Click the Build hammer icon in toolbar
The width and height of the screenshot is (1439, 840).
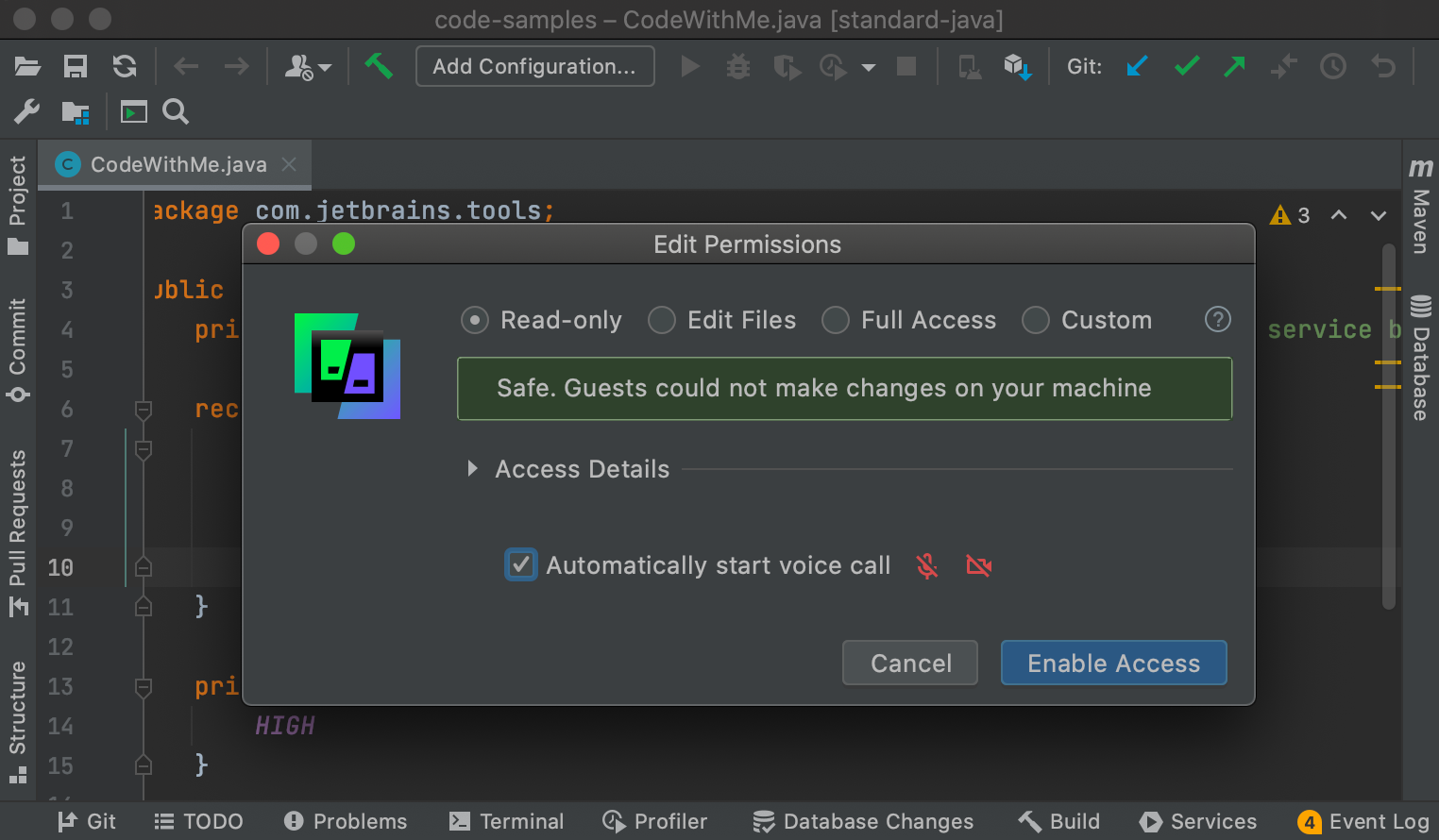pyautogui.click(x=379, y=66)
